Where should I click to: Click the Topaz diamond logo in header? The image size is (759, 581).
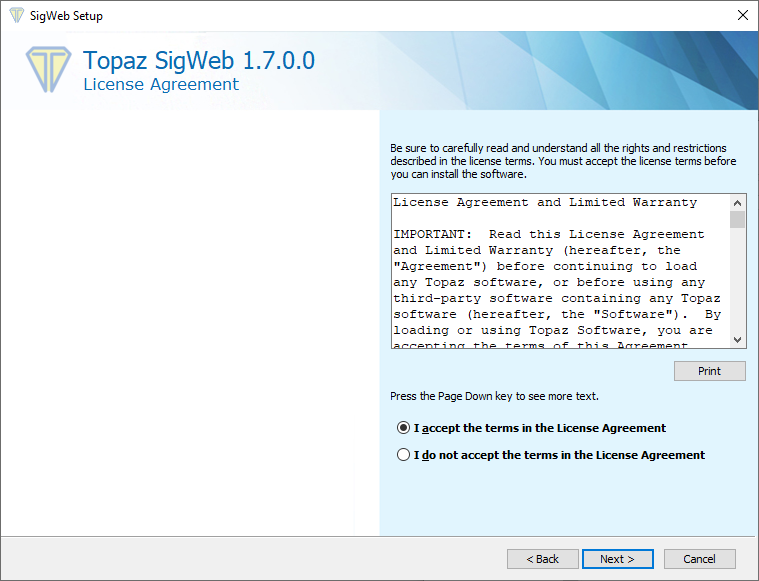48,69
